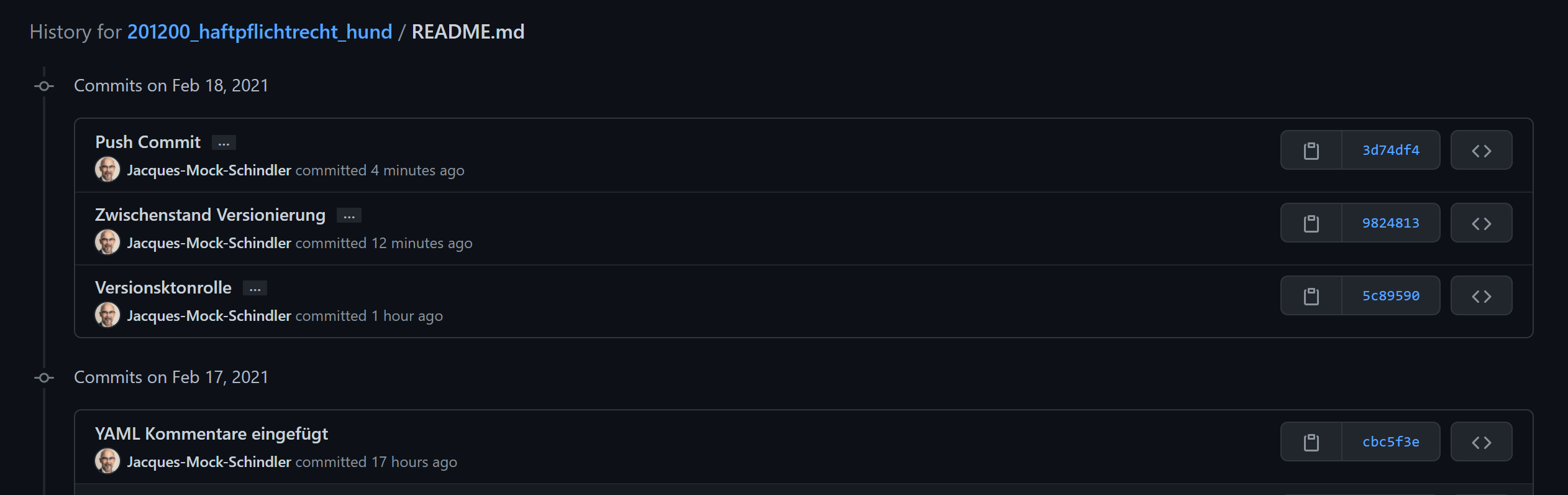Expand Zwischenstand Versionierung commit description
The image size is (1568, 495).
349,216
